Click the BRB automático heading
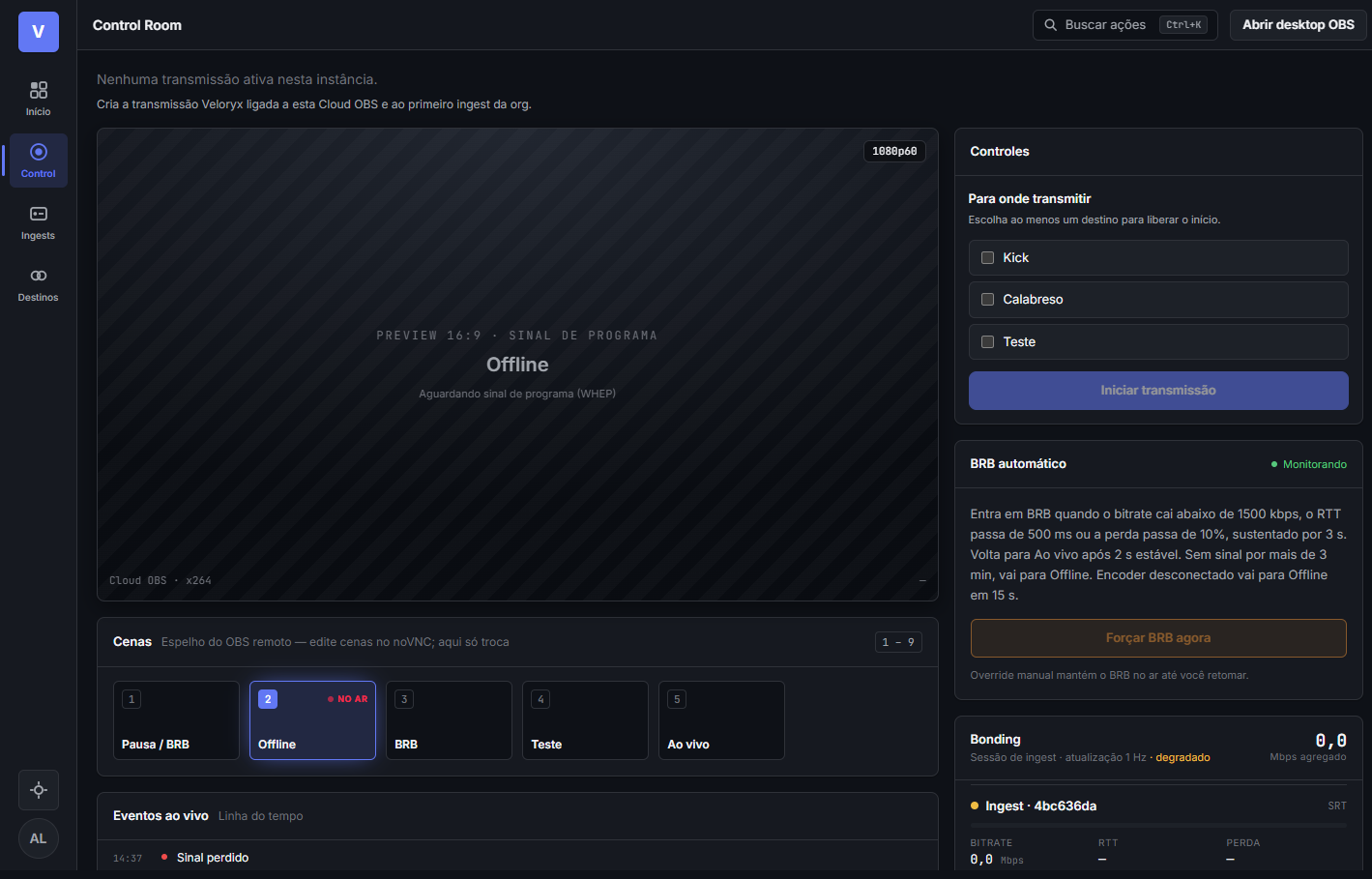Viewport: 1372px width, 879px height. click(x=1018, y=464)
